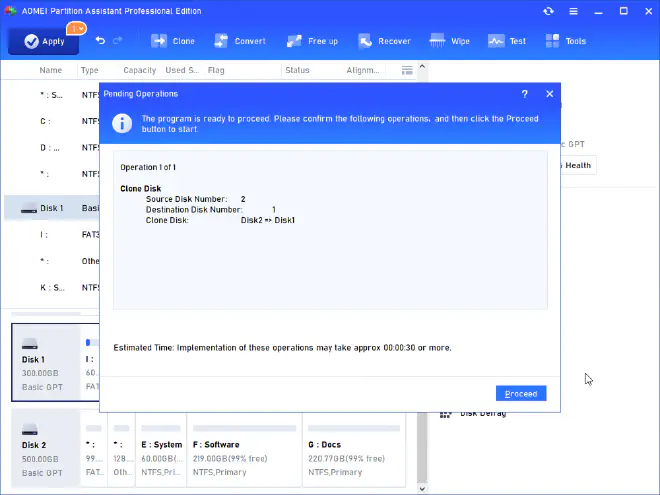Undo the last pending operation
Image resolution: width=660 pixels, height=495 pixels.
100,40
